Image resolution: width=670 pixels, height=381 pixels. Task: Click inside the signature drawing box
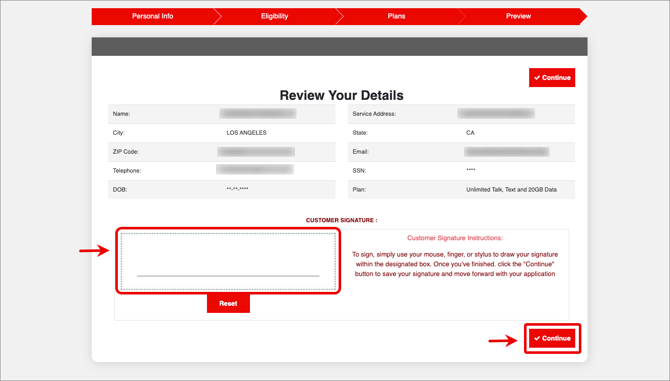click(228, 261)
